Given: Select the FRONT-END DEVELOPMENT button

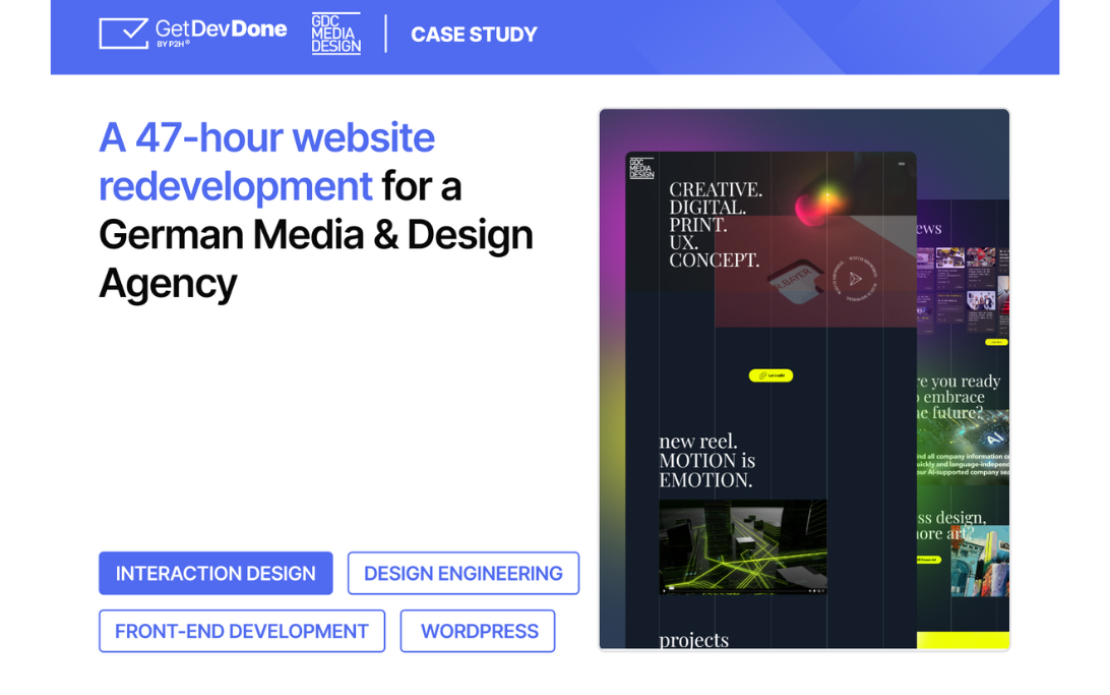Looking at the screenshot, I should click(241, 631).
